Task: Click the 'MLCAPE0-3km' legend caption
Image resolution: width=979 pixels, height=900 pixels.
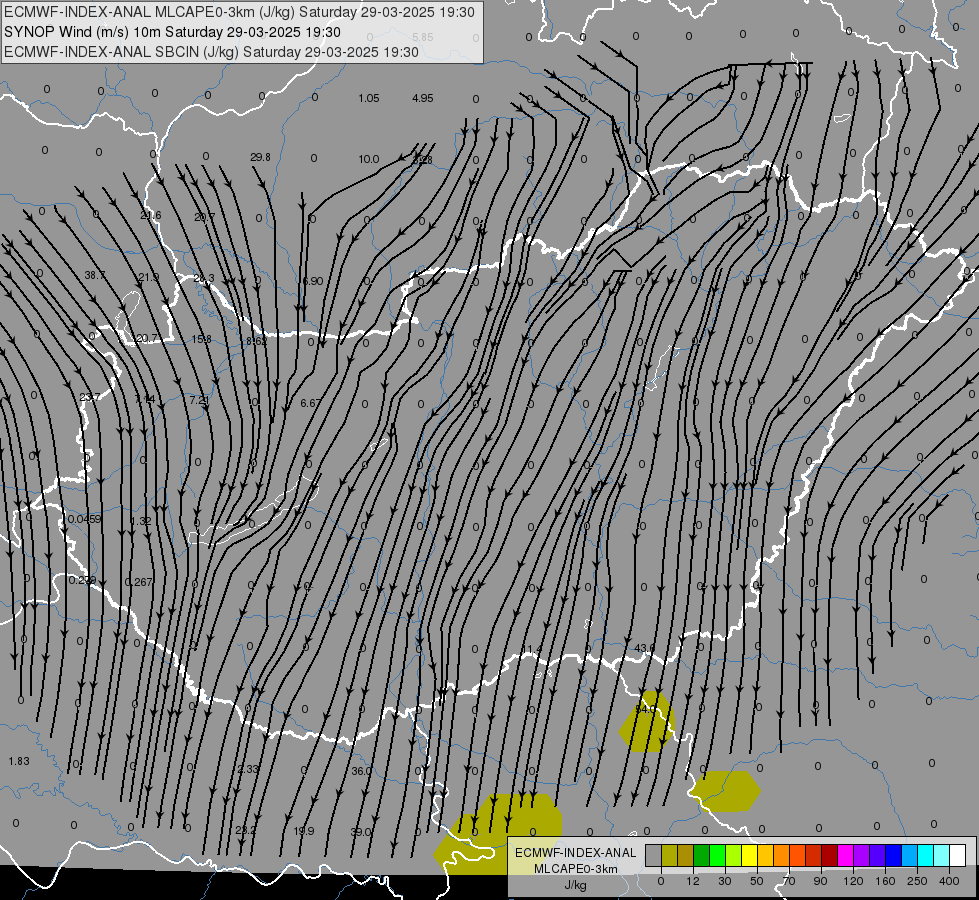Action: click(575, 869)
